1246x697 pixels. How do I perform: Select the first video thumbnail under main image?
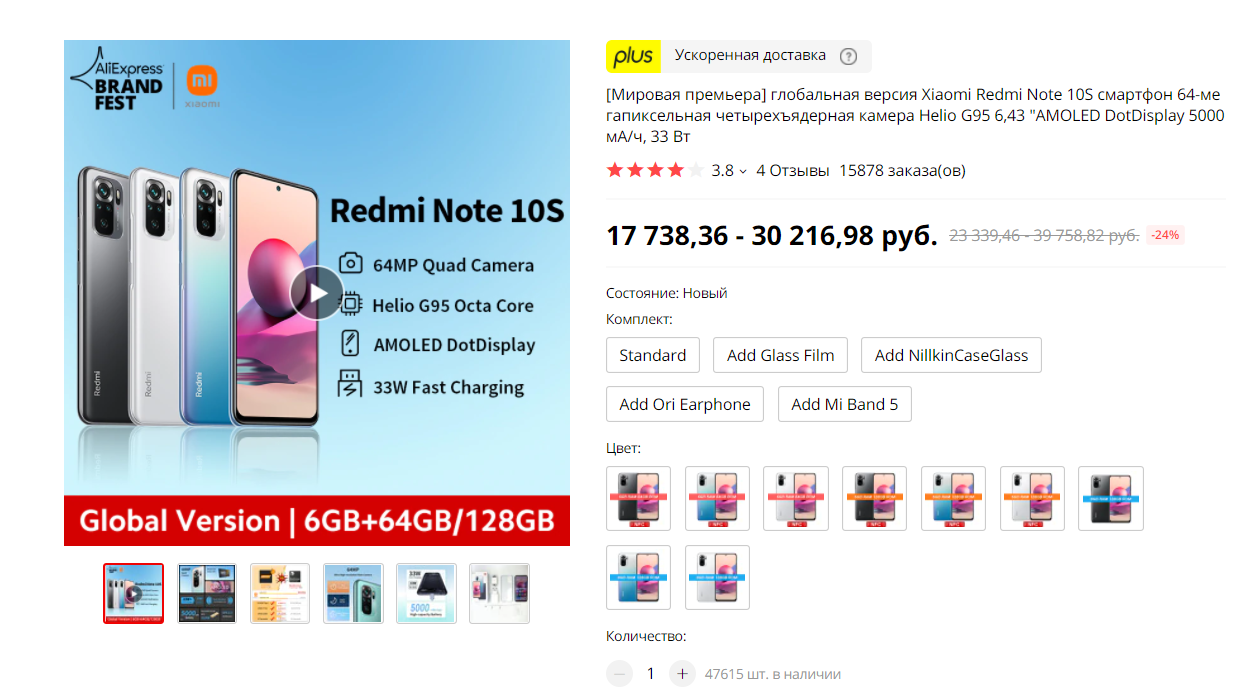coord(133,593)
